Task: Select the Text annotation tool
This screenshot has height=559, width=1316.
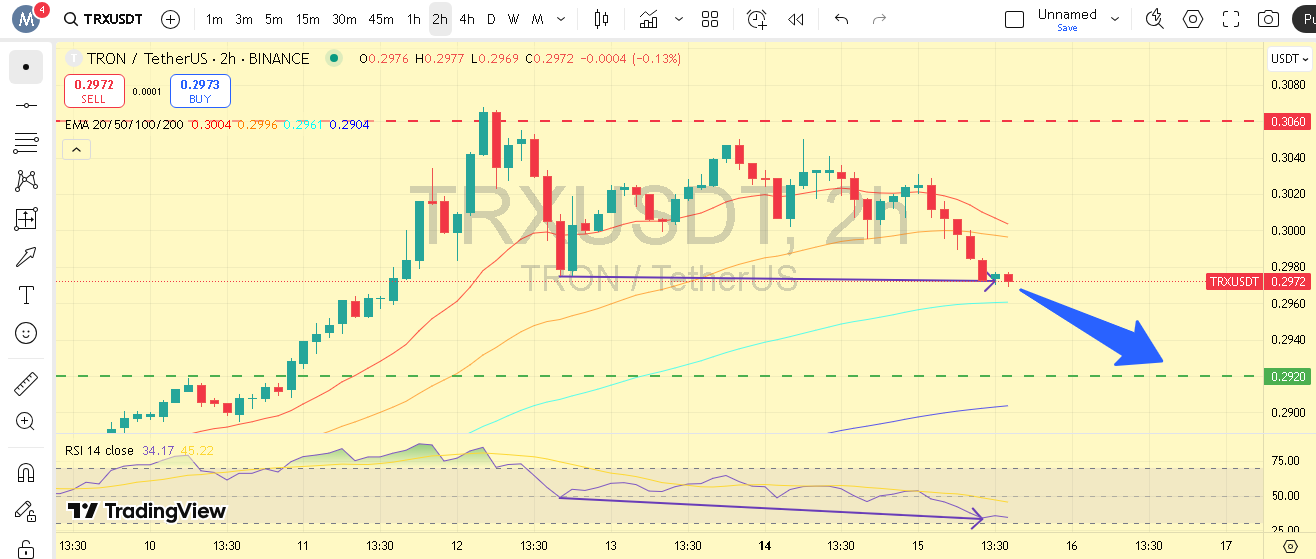Action: 26,295
